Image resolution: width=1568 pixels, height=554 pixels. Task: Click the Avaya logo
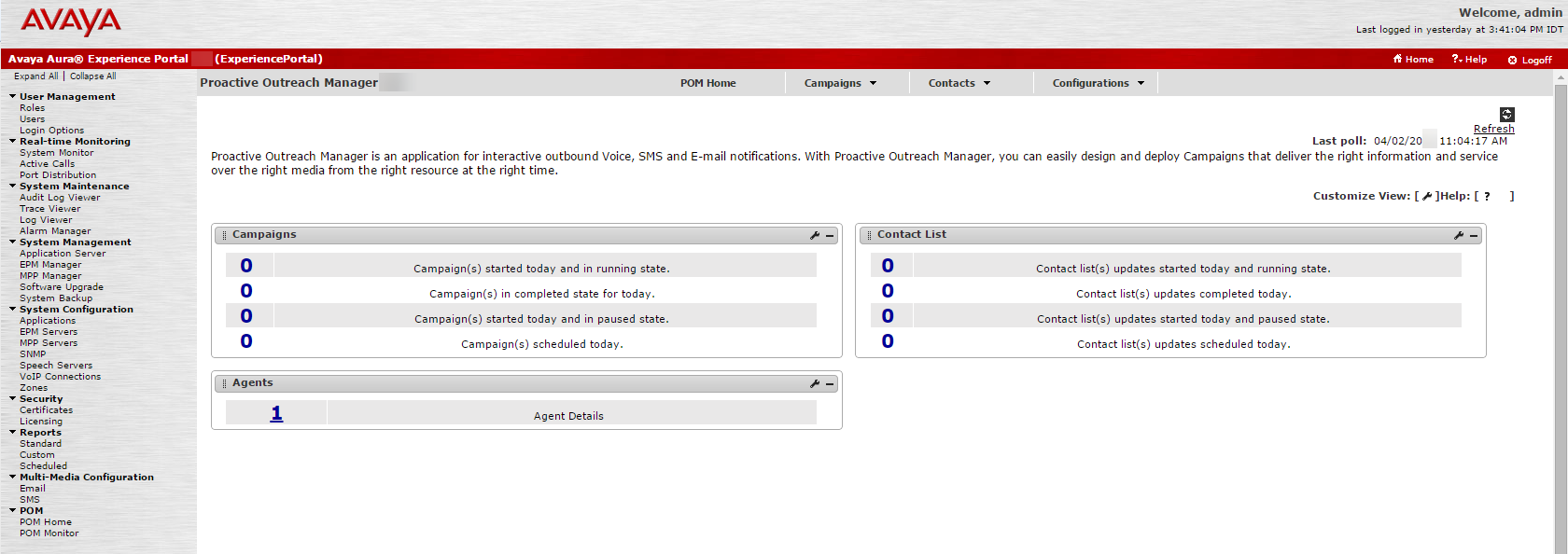[71, 21]
